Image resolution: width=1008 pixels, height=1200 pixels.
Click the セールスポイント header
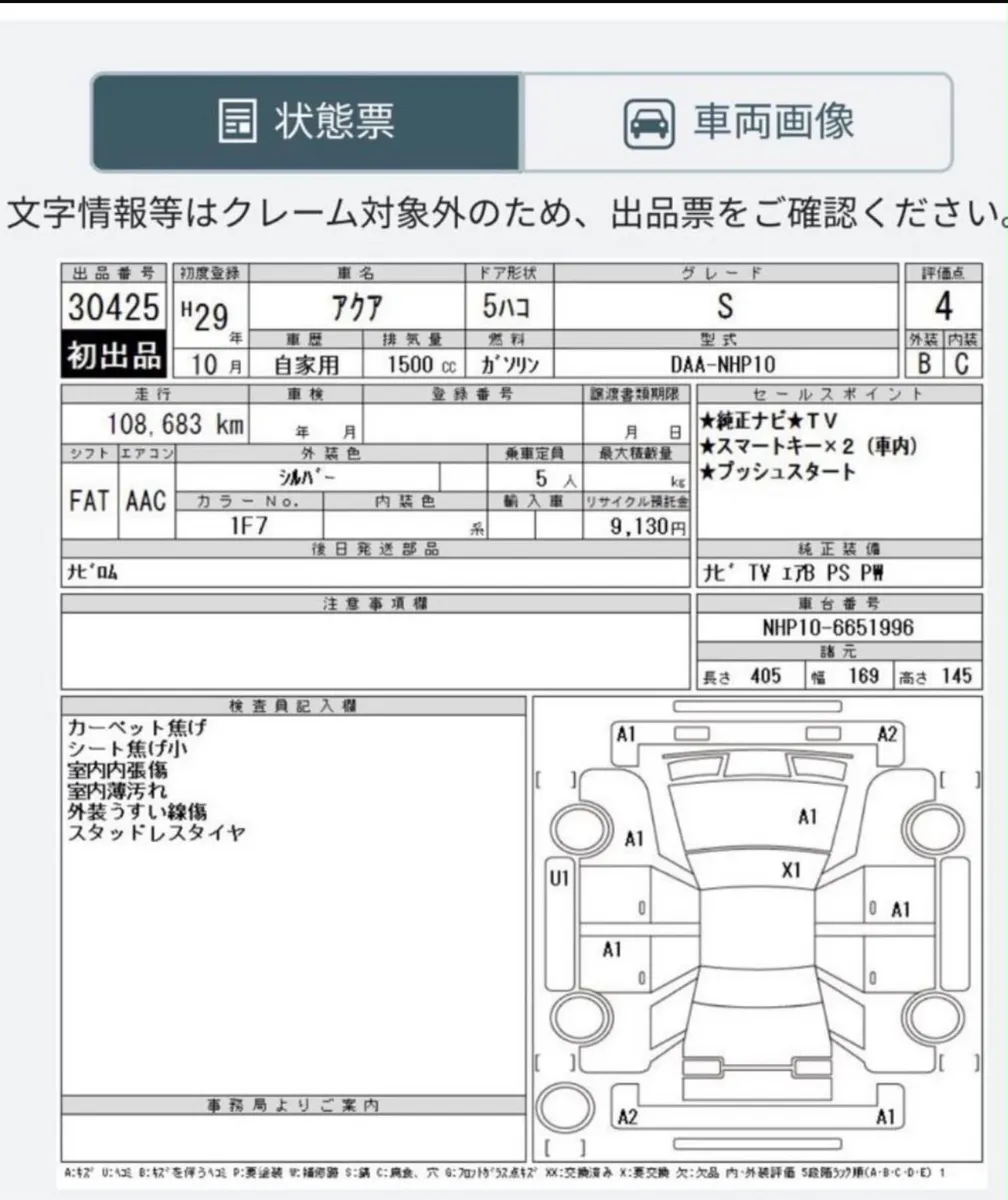click(x=839, y=394)
